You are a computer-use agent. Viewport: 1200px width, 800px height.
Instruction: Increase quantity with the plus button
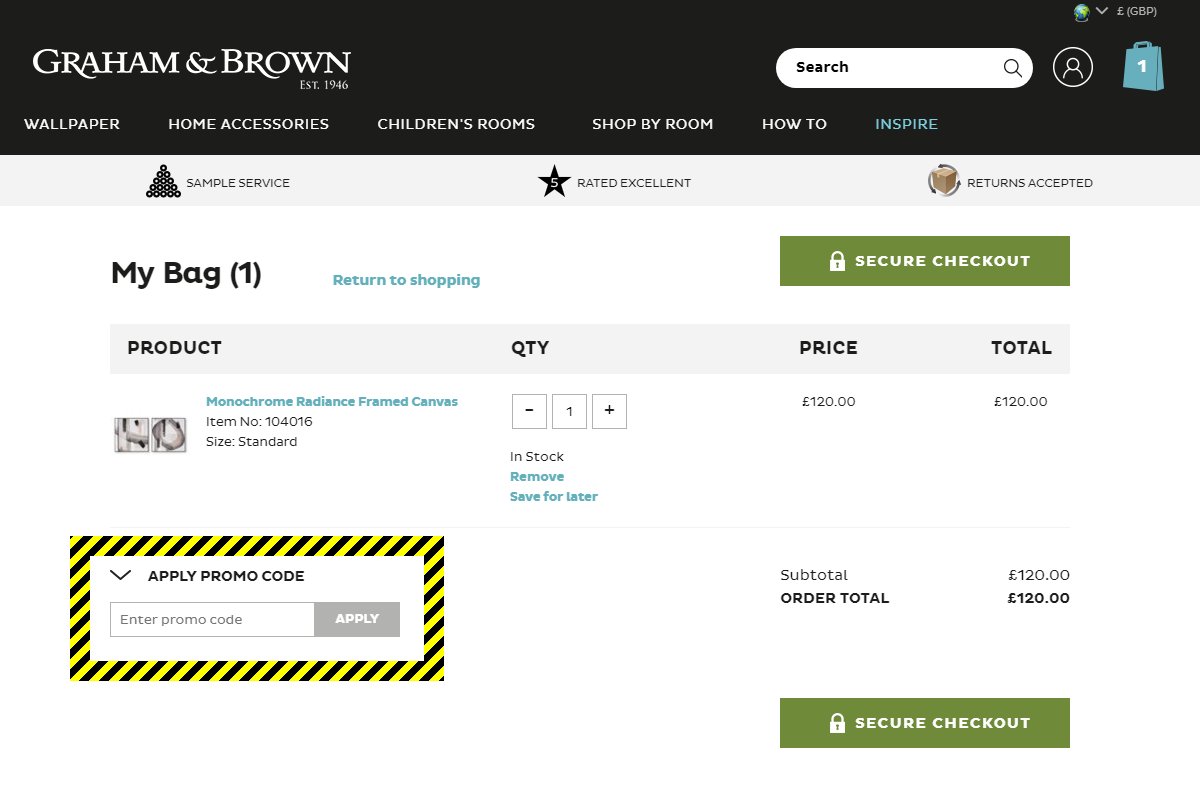click(x=609, y=411)
